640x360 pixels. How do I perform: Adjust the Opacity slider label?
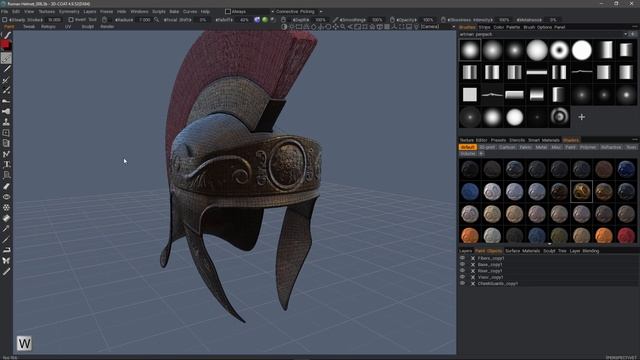coord(407,20)
